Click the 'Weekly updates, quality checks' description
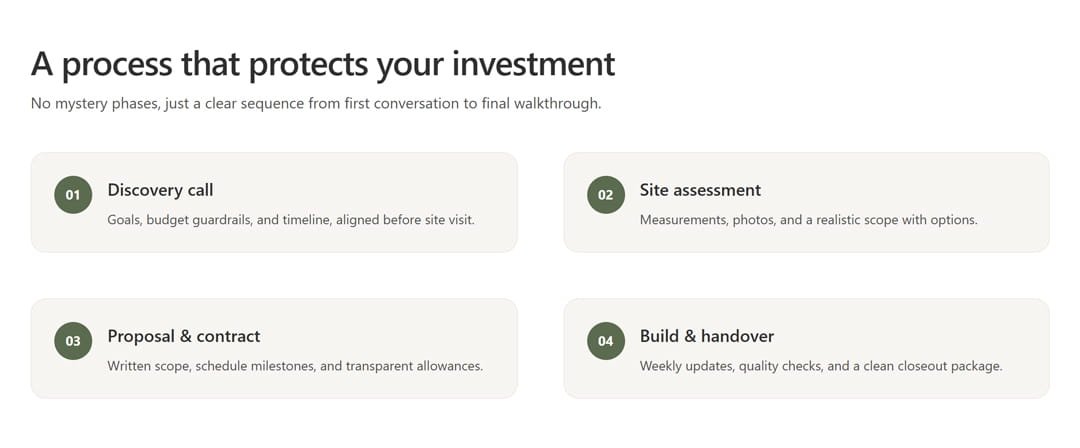The width and height of the screenshot is (1080, 448). [820, 366]
